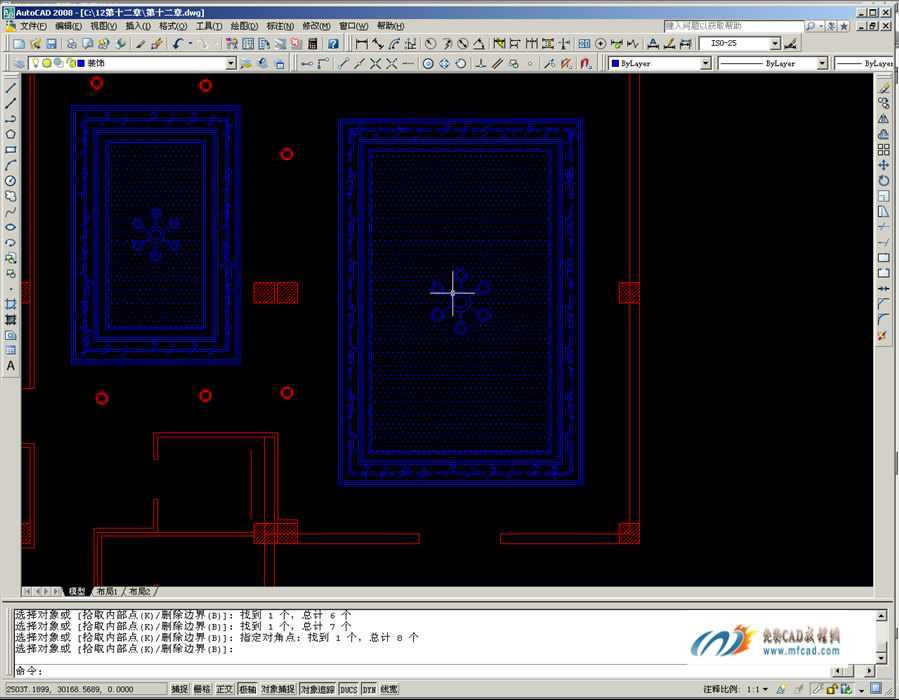
Task: Open the undo history dropdown arrow
Action: pos(190,44)
